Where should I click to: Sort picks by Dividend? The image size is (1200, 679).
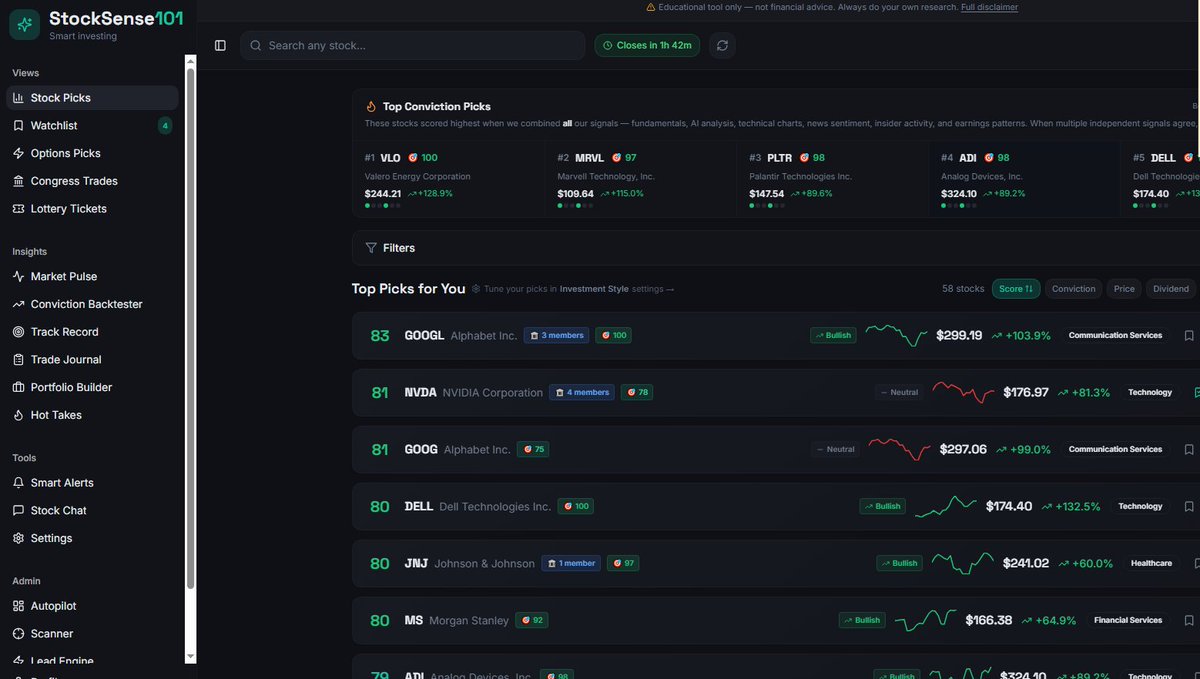tap(1170, 289)
